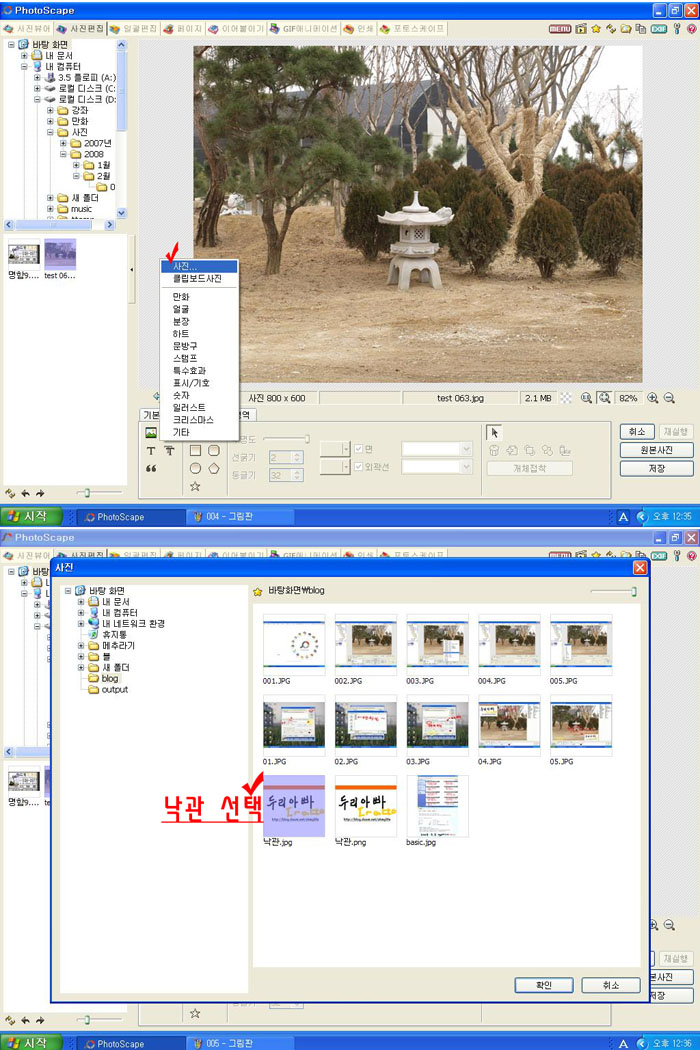Click the A language indicator in the upper system tray
This screenshot has width=700, height=1050.
point(623,516)
